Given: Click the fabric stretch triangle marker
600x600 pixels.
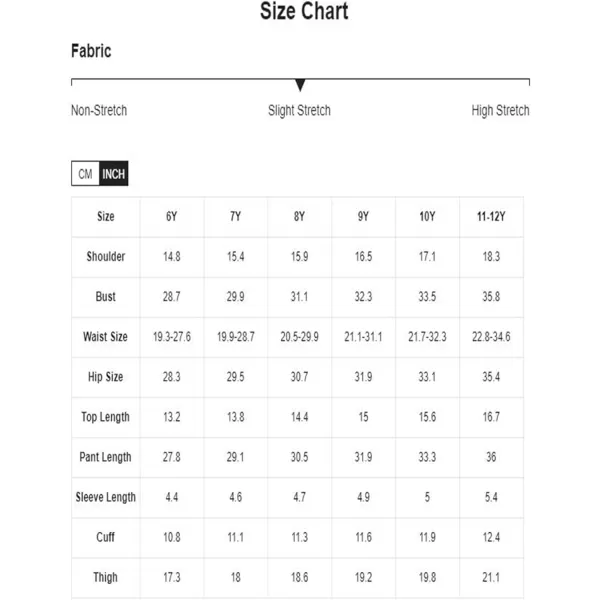Looking at the screenshot, I should pyautogui.click(x=300, y=86).
